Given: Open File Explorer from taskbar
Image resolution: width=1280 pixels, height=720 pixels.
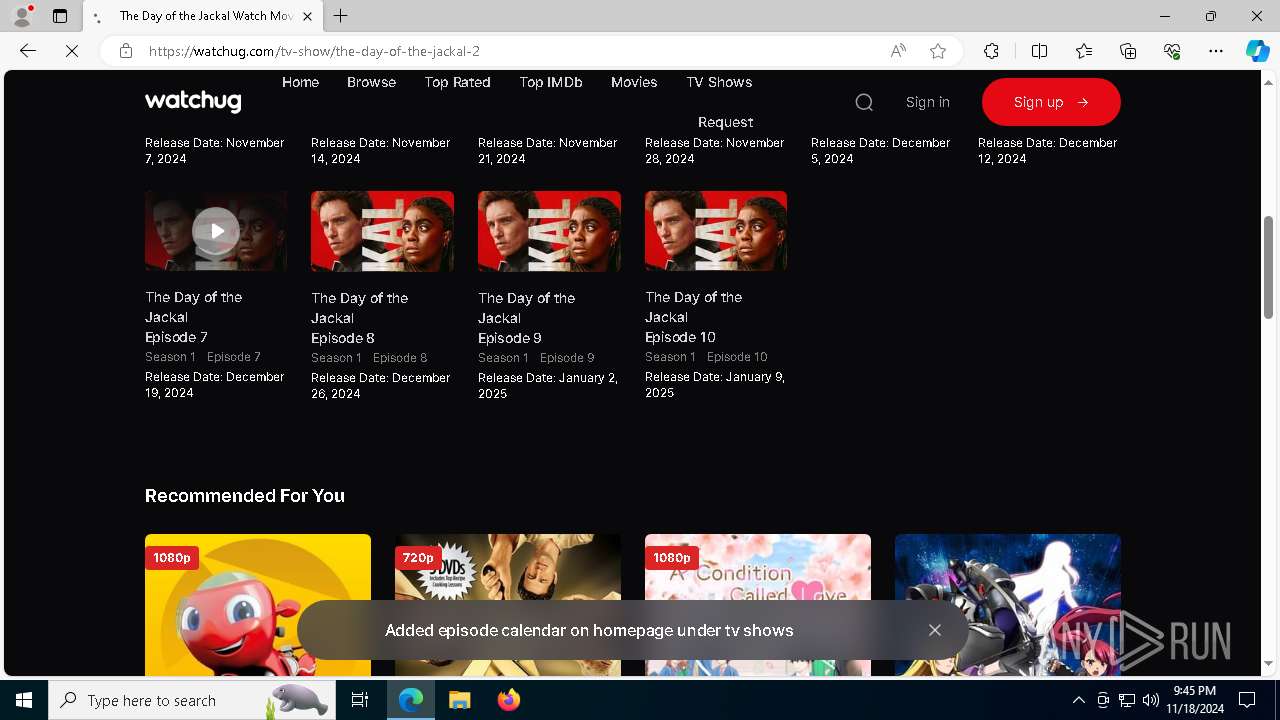Looking at the screenshot, I should coord(459,700).
